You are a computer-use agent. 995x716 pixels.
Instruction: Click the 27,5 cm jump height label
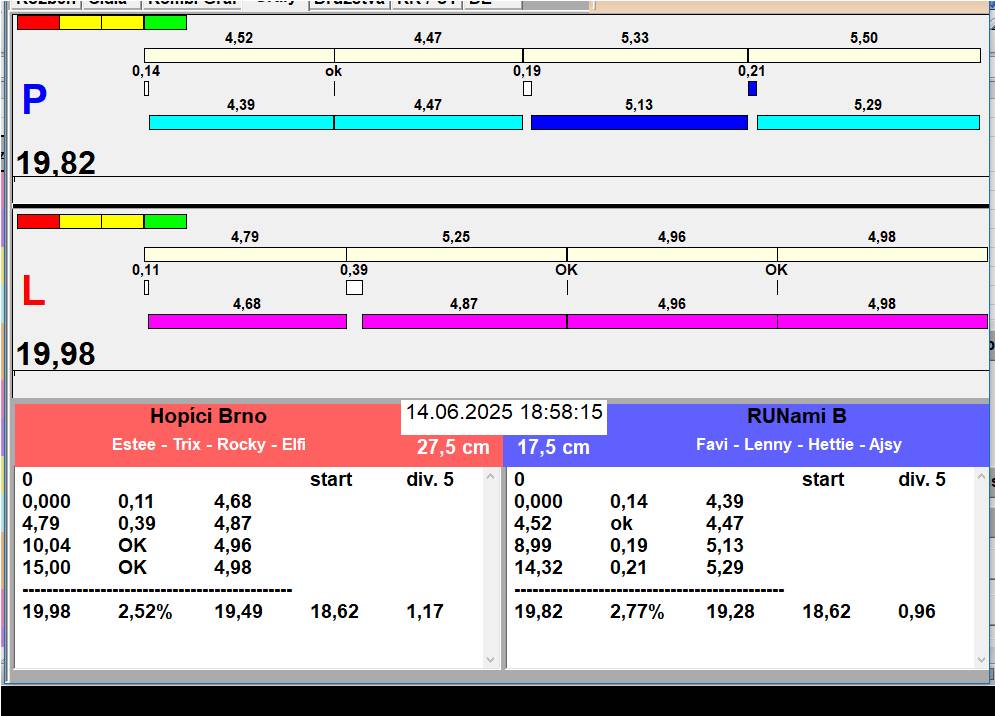click(x=453, y=447)
